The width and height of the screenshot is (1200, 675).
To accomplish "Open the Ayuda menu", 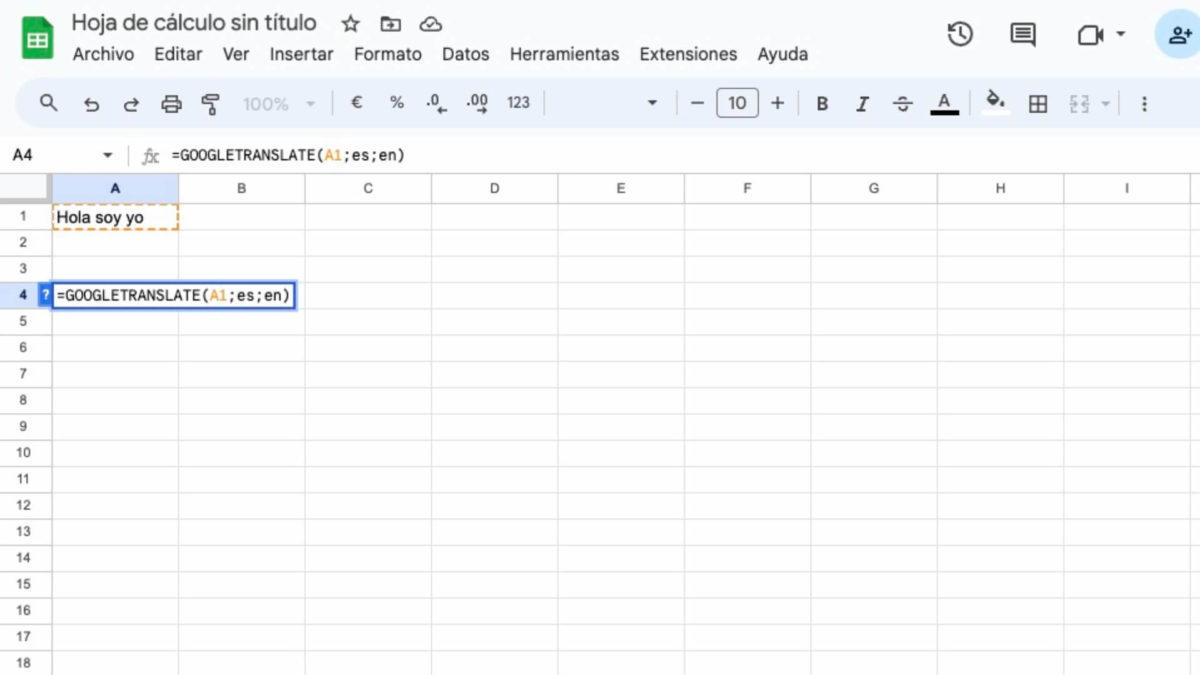I will coord(783,54).
